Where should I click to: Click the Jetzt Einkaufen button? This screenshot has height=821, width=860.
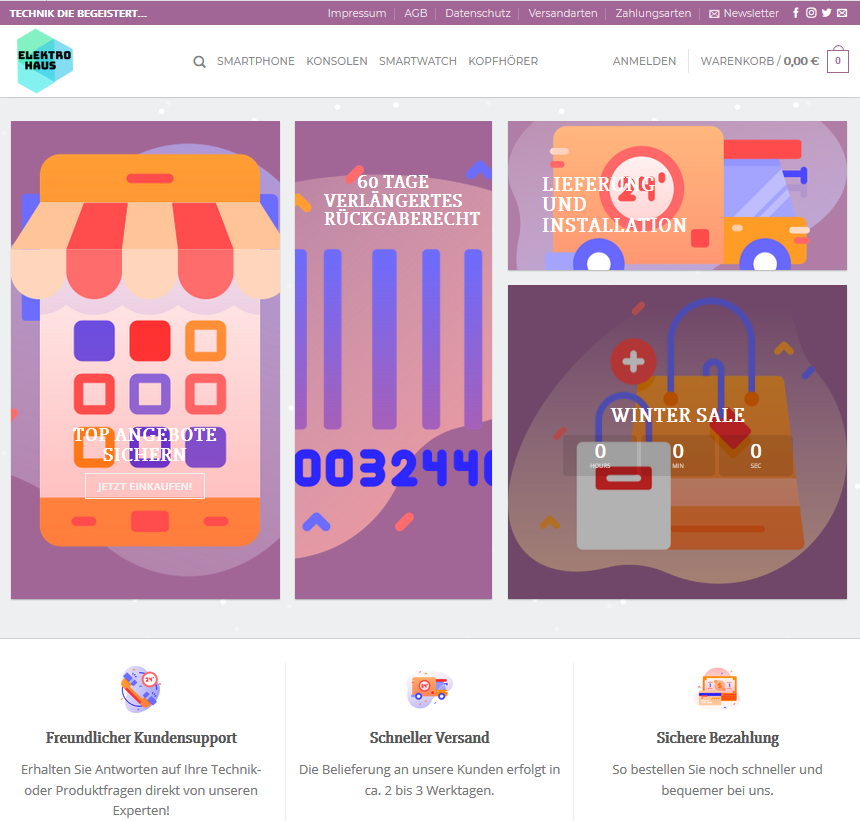145,486
